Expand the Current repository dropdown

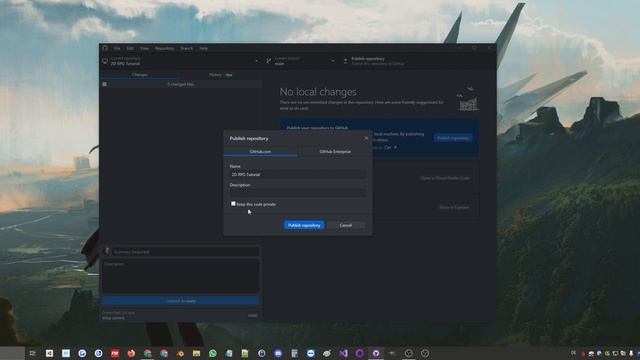pyautogui.click(x=181, y=61)
